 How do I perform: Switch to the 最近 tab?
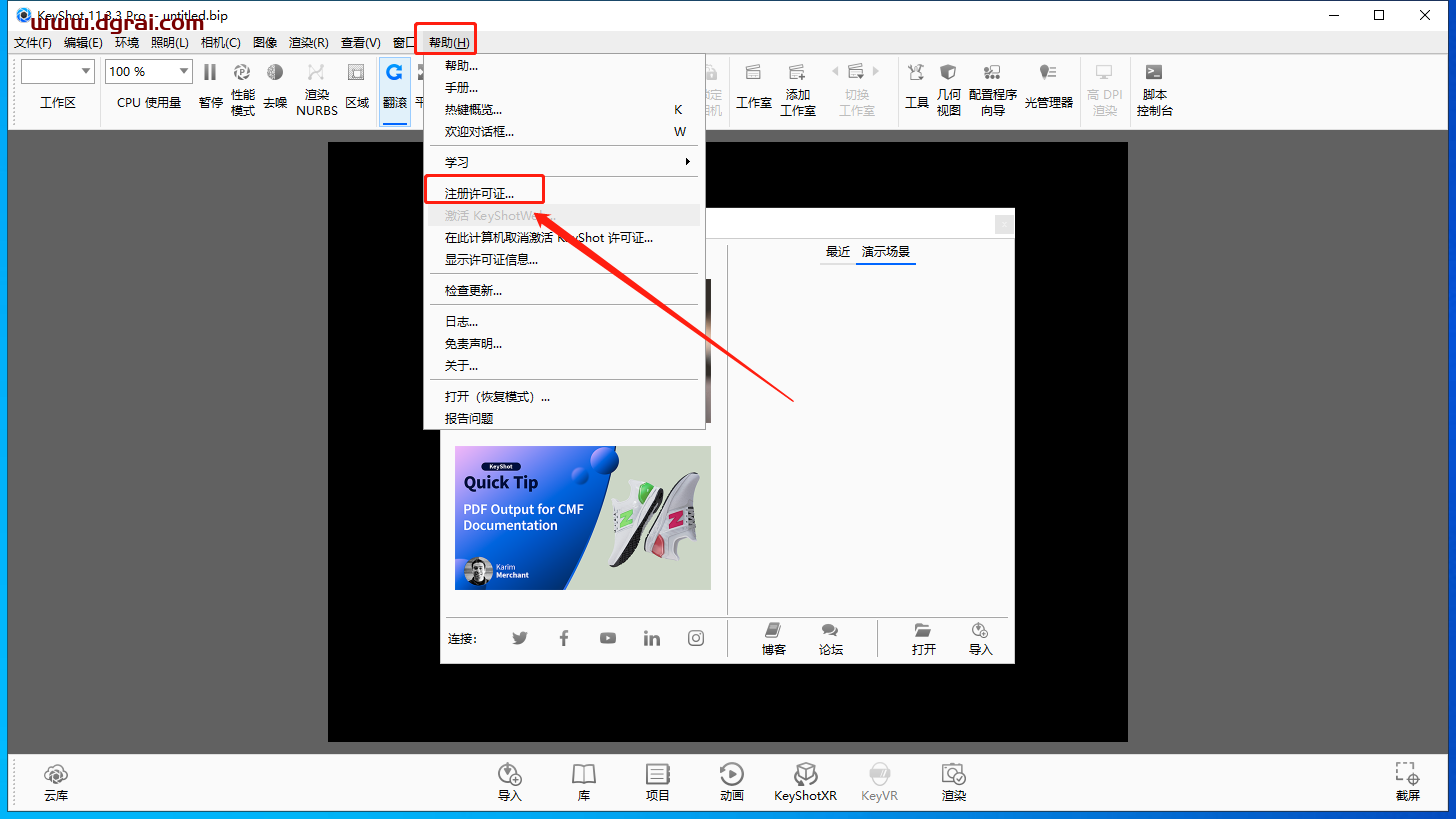(837, 252)
